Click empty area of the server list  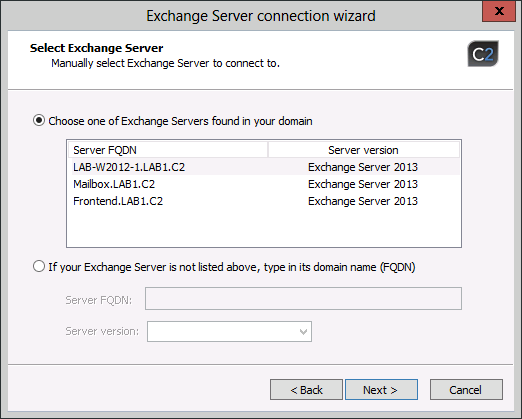264,228
